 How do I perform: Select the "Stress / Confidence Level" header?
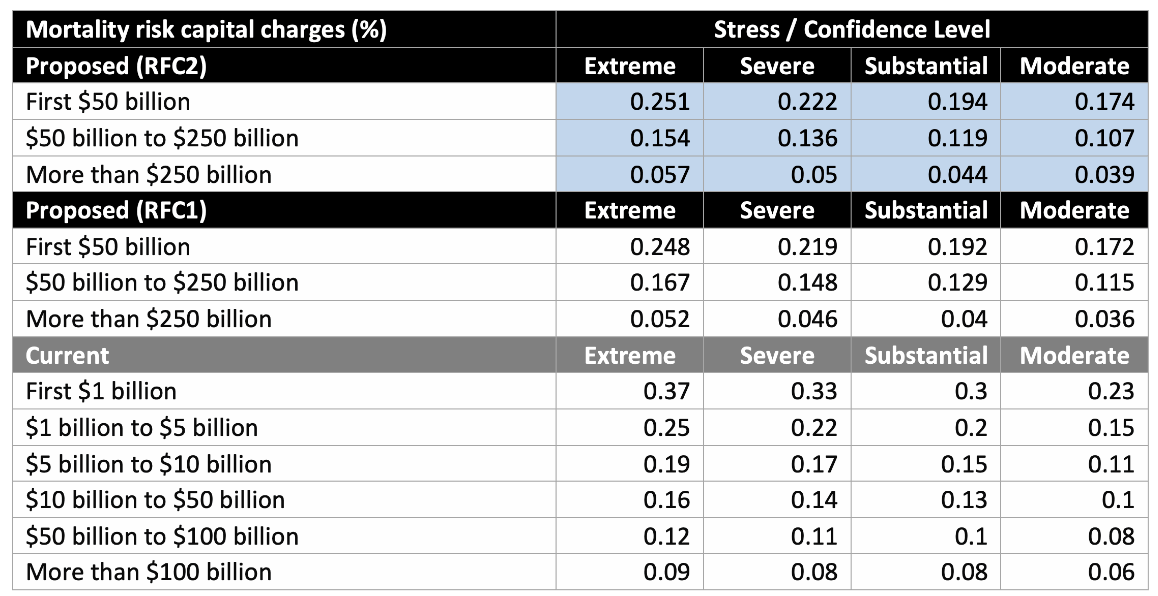[x=852, y=29]
